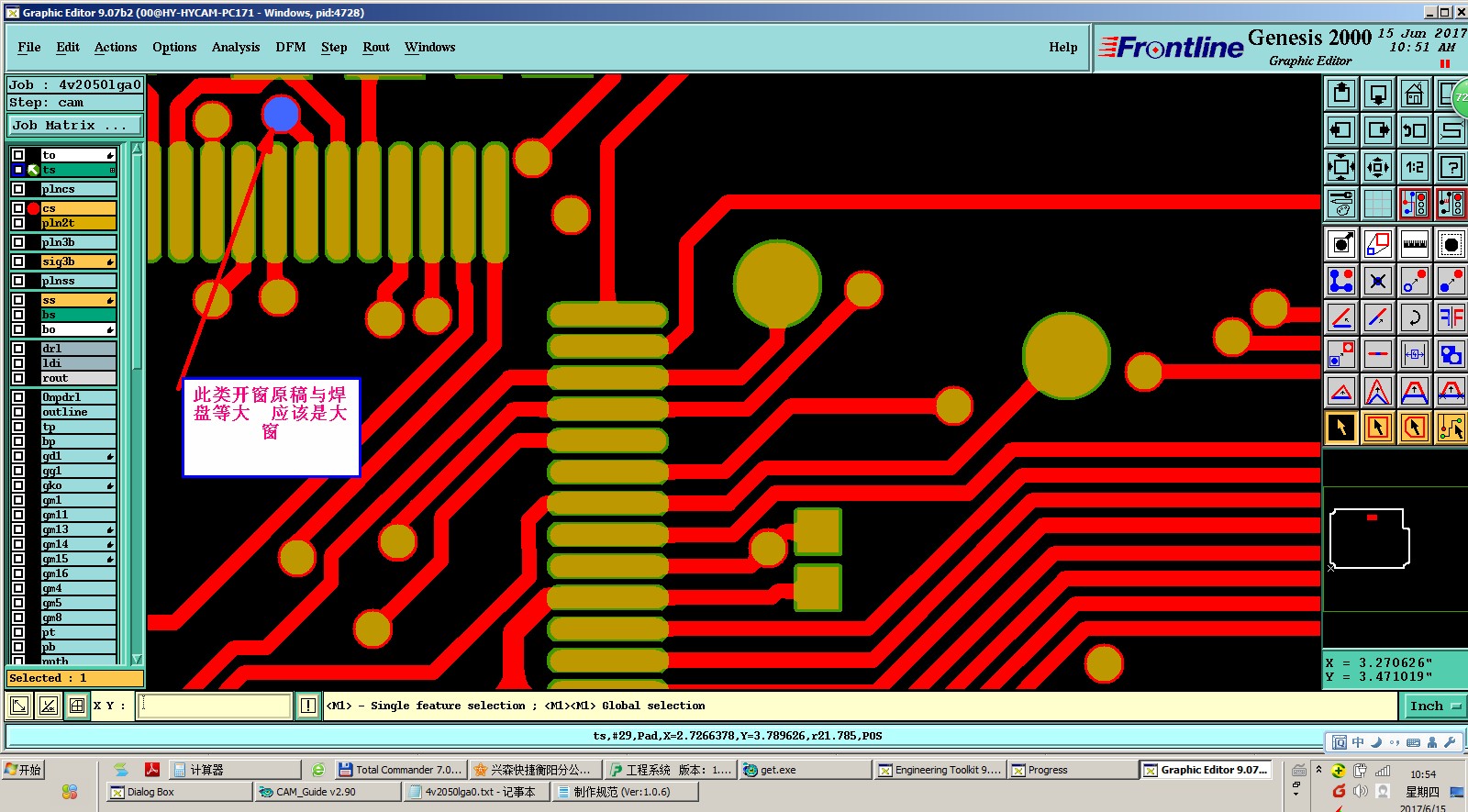Viewport: 1468px width, 812px height.
Task: Toggle the 'pln2t' layer checkbox
Action: click(x=18, y=223)
